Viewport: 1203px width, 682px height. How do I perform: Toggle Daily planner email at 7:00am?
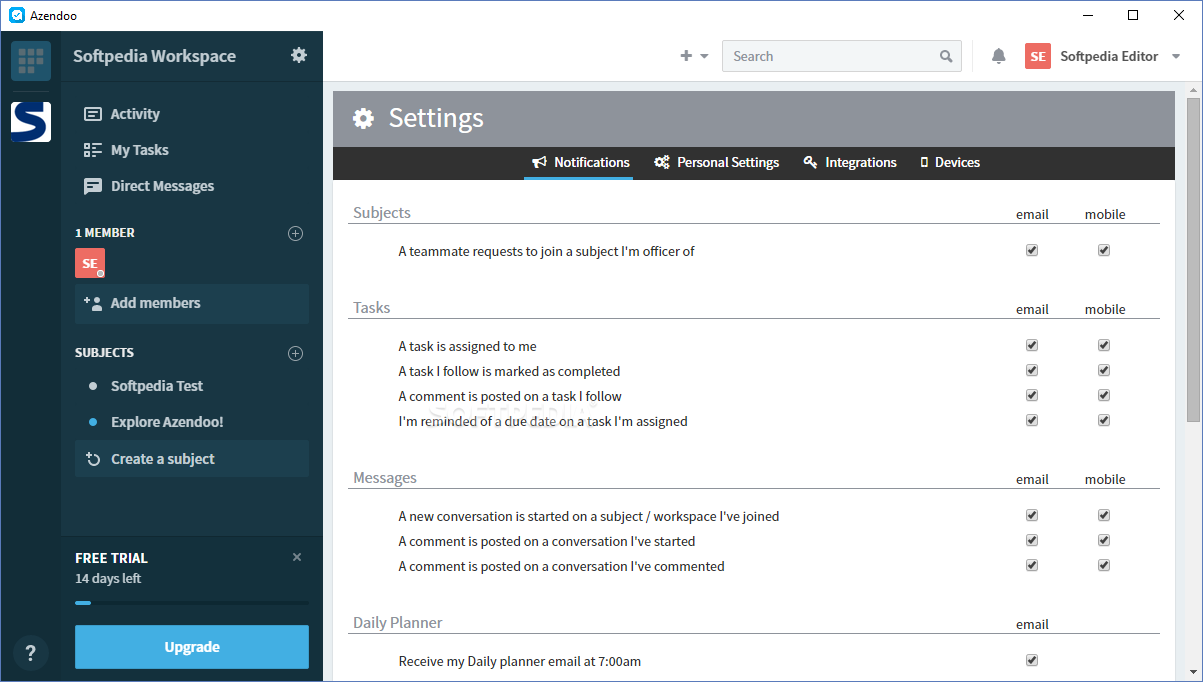tap(1032, 660)
